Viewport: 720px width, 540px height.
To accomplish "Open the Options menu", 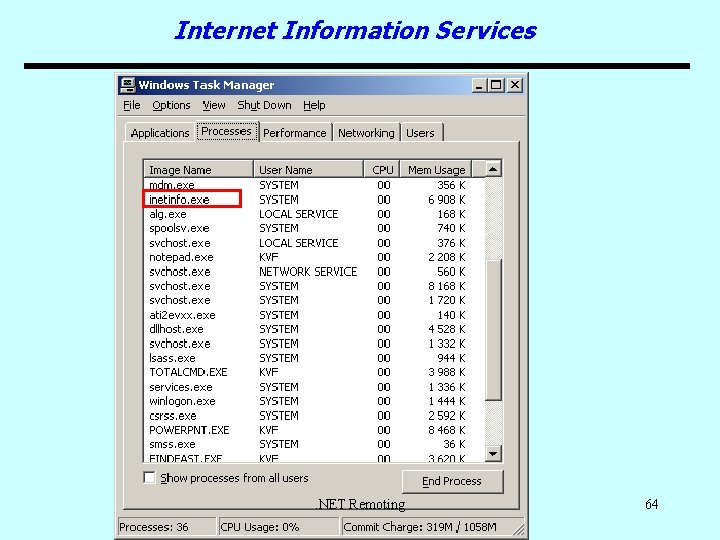I will point(171,106).
